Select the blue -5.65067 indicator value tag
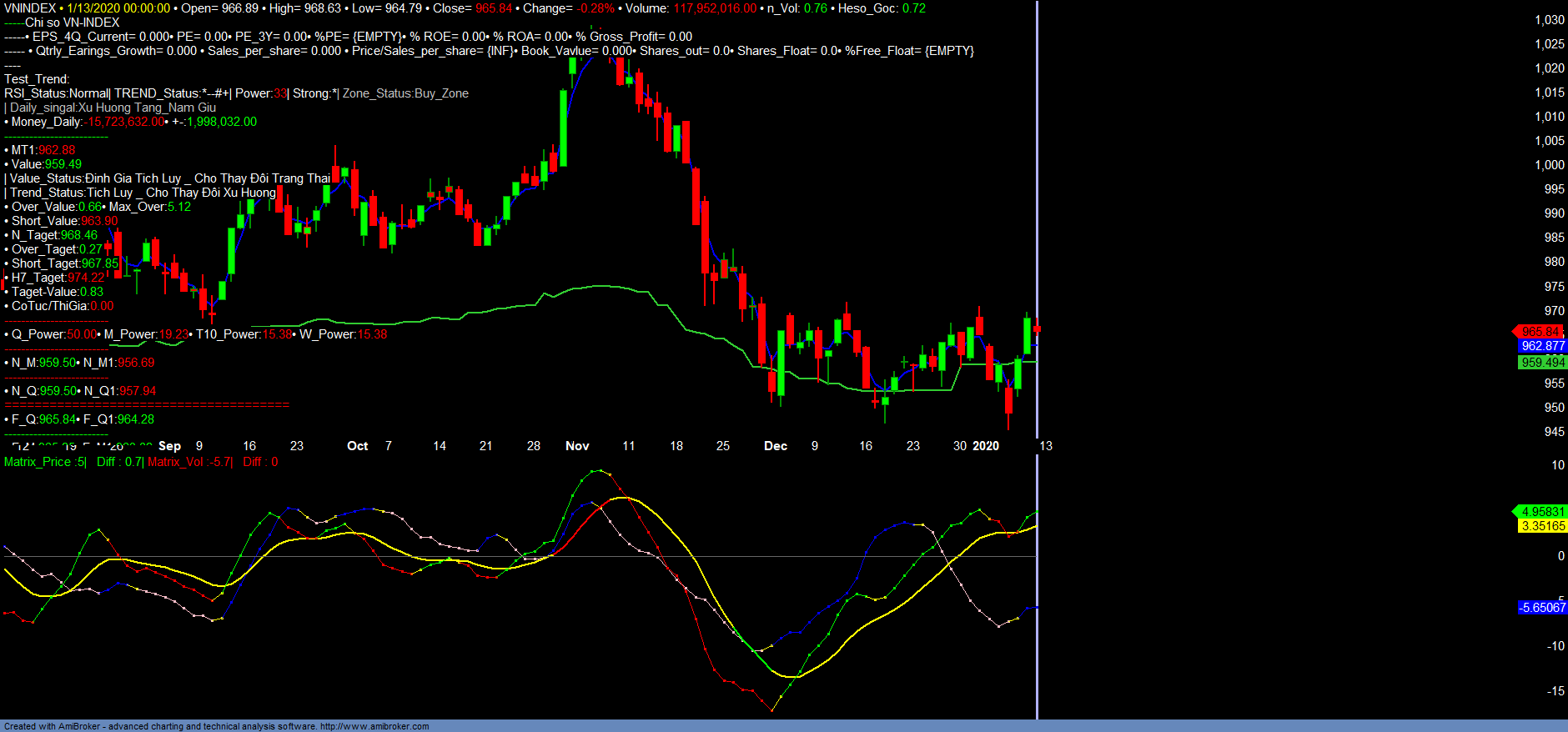Image resolution: width=1568 pixels, height=732 pixels. 1541,608
